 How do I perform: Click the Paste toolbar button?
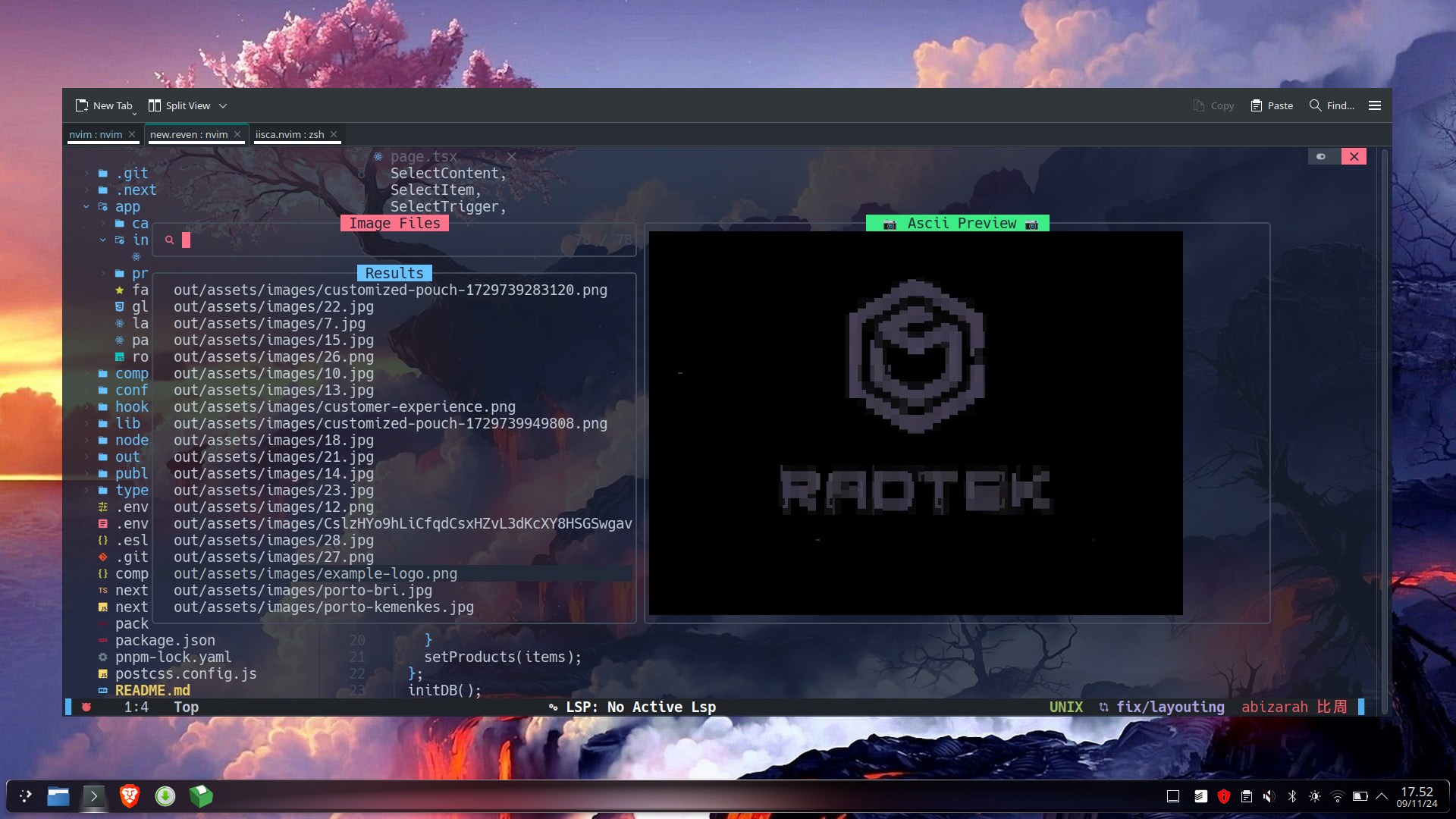tap(1272, 105)
